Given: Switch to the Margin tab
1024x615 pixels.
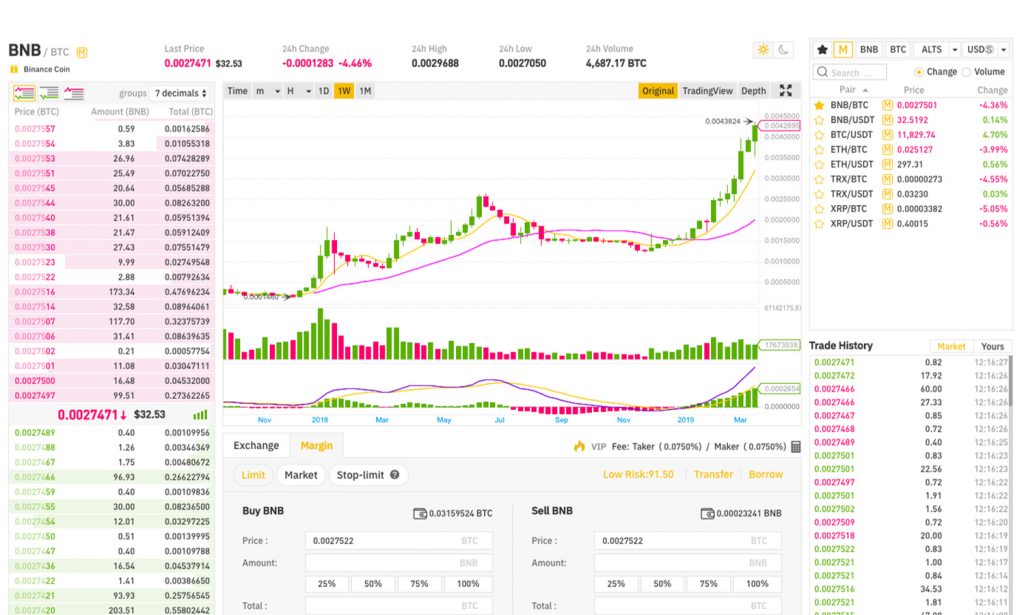Looking at the screenshot, I should (317, 445).
